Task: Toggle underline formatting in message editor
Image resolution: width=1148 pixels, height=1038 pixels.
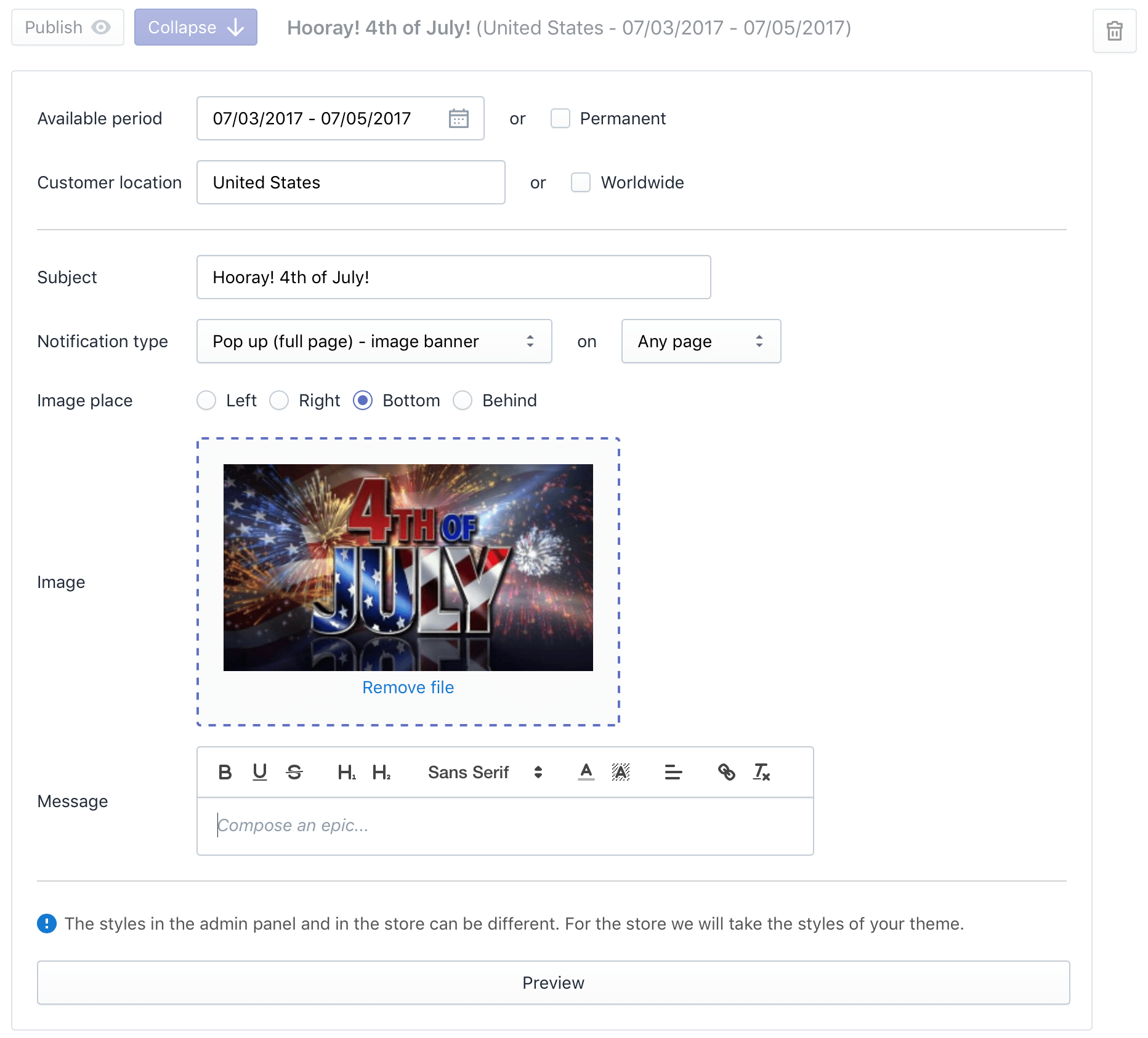Action: tap(260, 772)
